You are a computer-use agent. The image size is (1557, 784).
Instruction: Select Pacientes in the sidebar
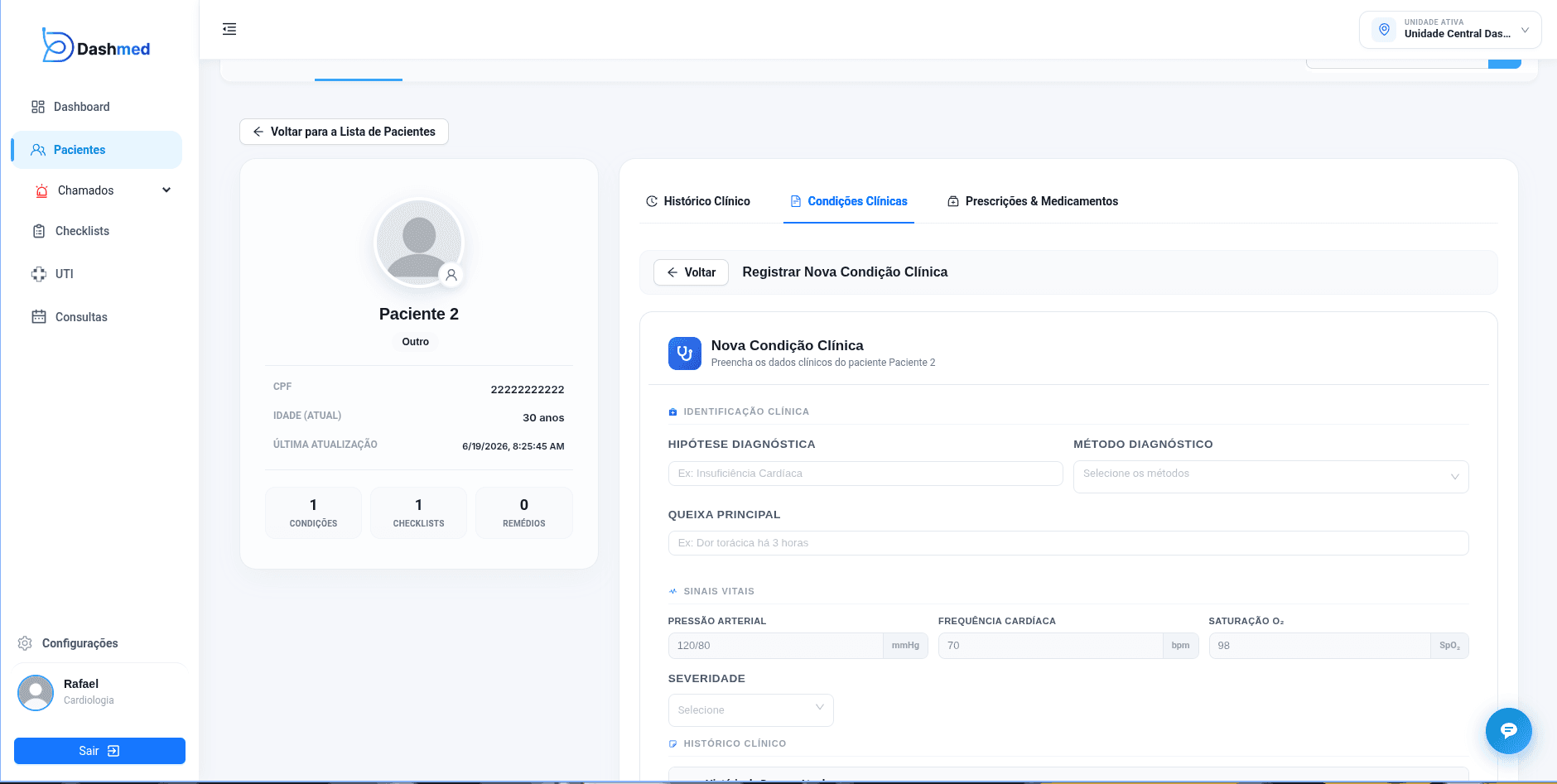tap(97, 150)
